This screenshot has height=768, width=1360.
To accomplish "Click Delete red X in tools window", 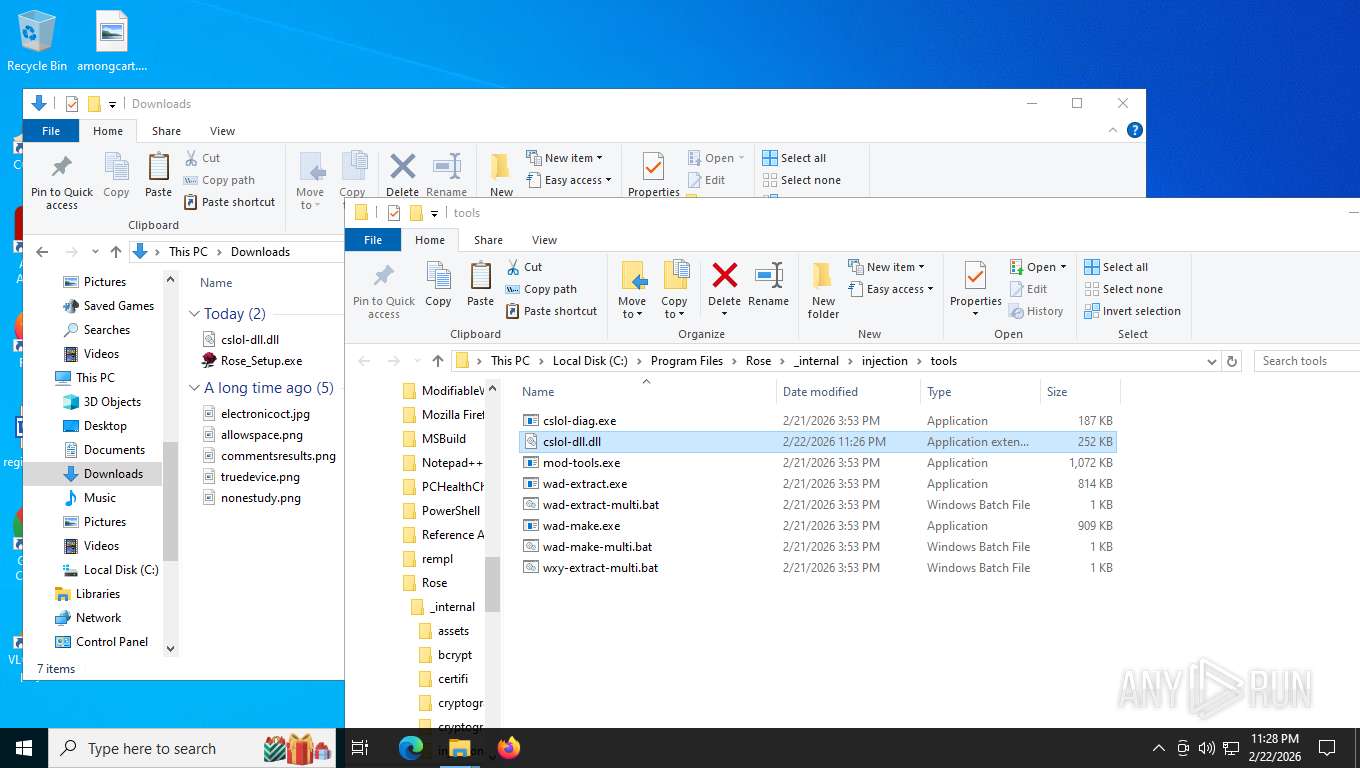I will (x=724, y=275).
